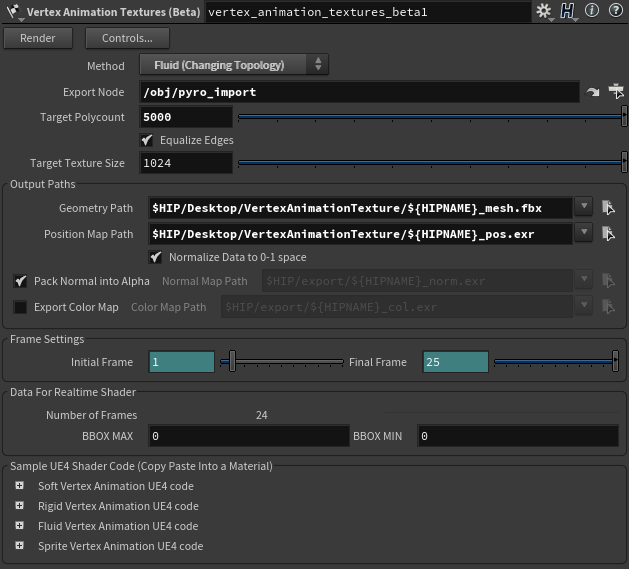The height and width of the screenshot is (569, 629).
Task: Click the Number of Frames label
Action: [91, 415]
